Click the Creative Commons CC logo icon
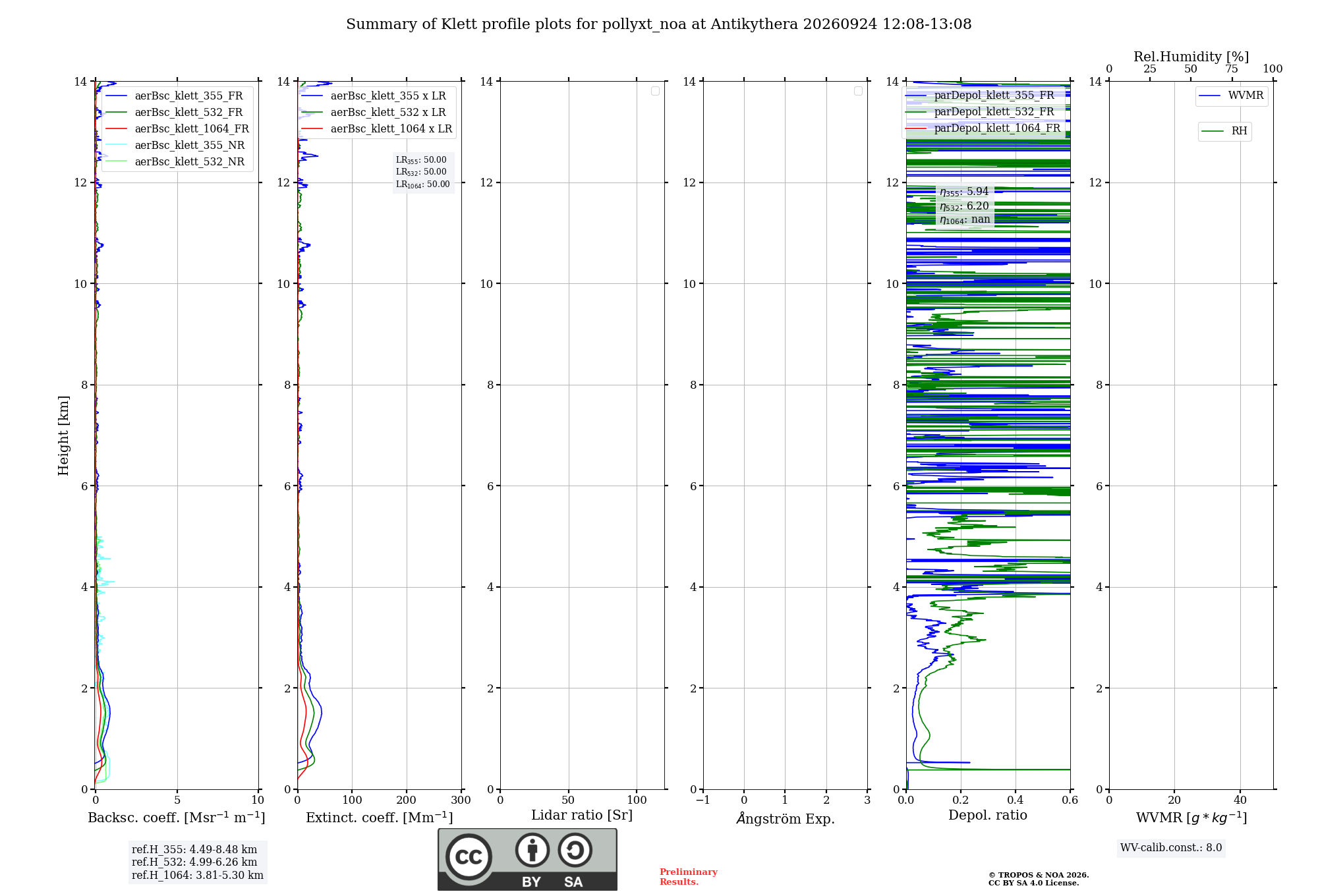 point(469,856)
